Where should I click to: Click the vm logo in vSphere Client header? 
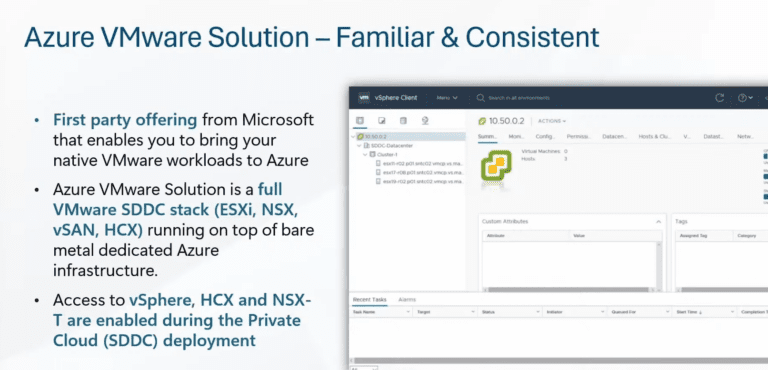pyautogui.click(x=364, y=98)
